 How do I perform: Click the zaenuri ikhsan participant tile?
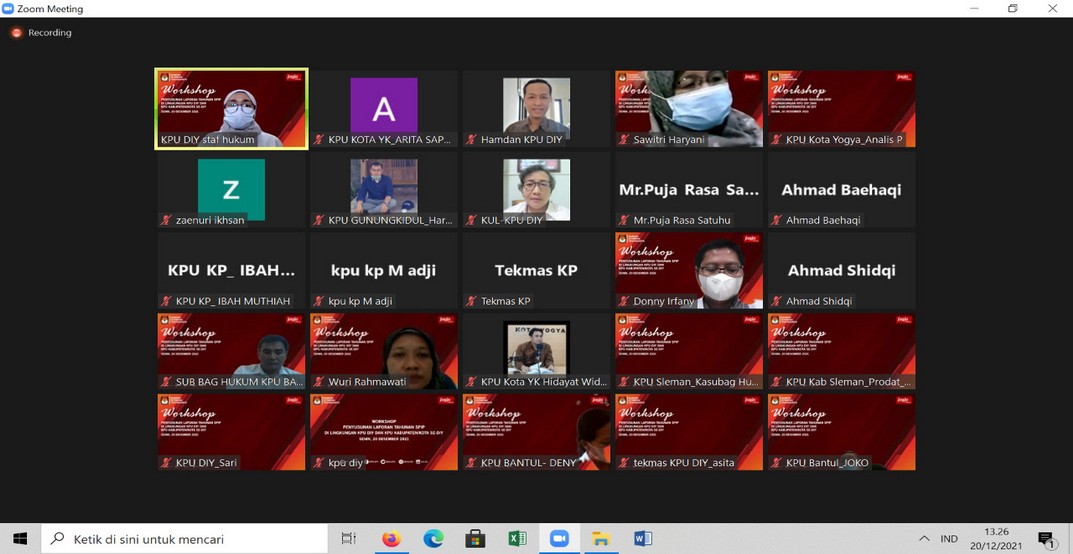pyautogui.click(x=231, y=189)
